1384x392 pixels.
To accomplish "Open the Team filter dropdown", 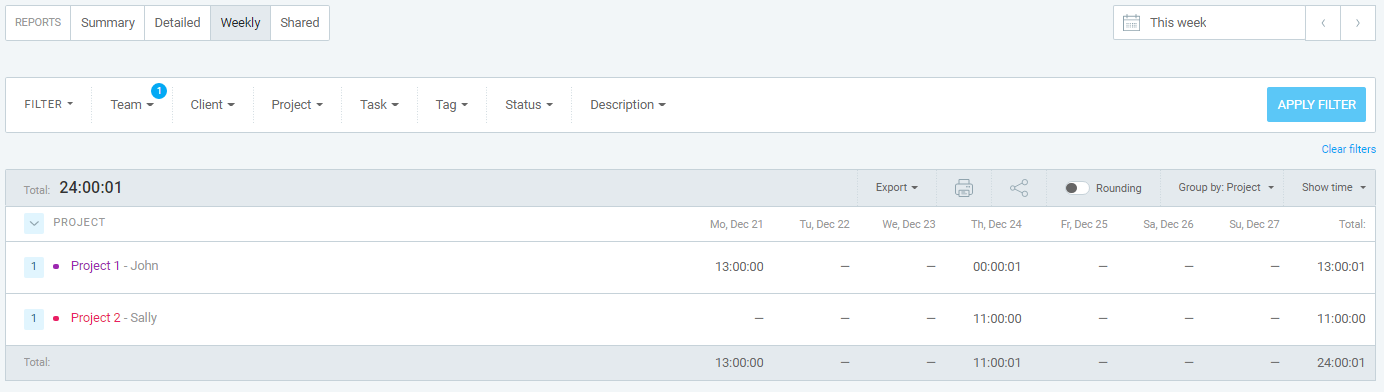I will pyautogui.click(x=132, y=105).
